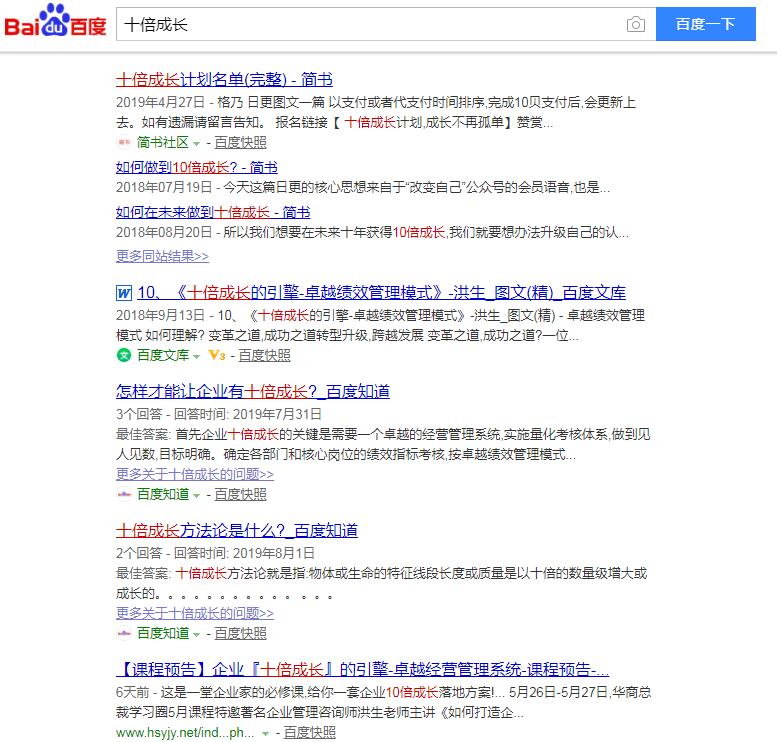This screenshot has width=777, height=742.
Task: Expand dropdown arrow next to www.hsyjy.net
Action: click(266, 734)
